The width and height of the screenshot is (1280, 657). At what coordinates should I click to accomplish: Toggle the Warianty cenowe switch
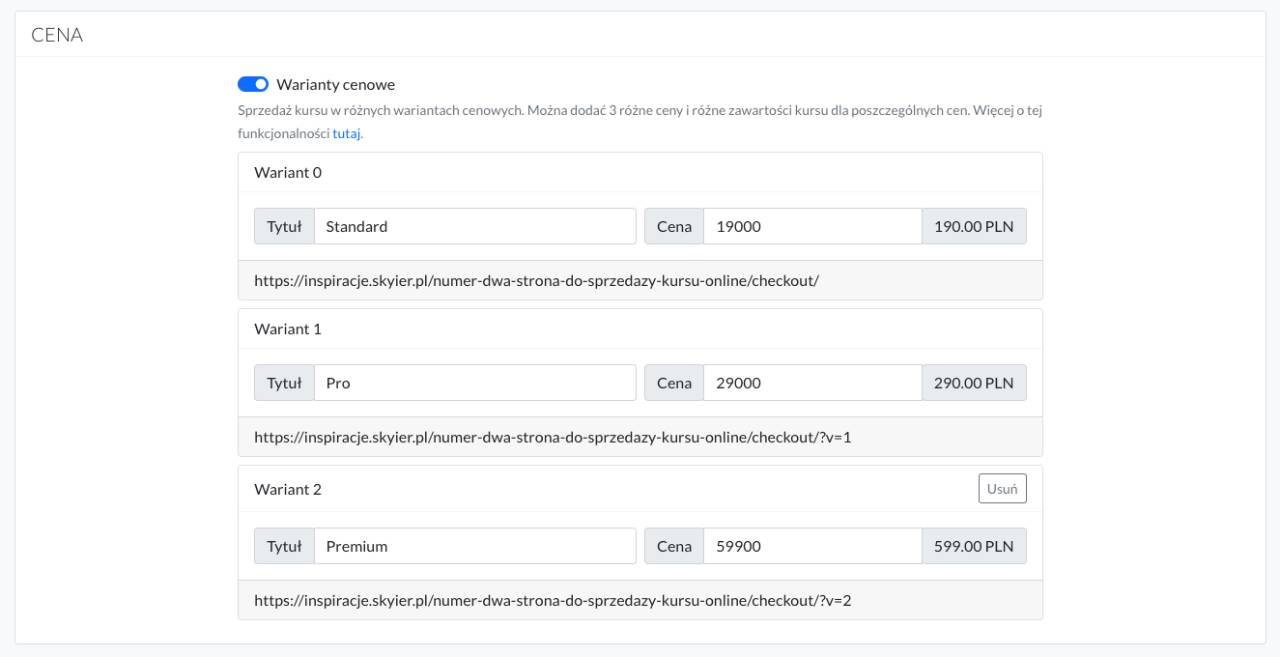(253, 84)
